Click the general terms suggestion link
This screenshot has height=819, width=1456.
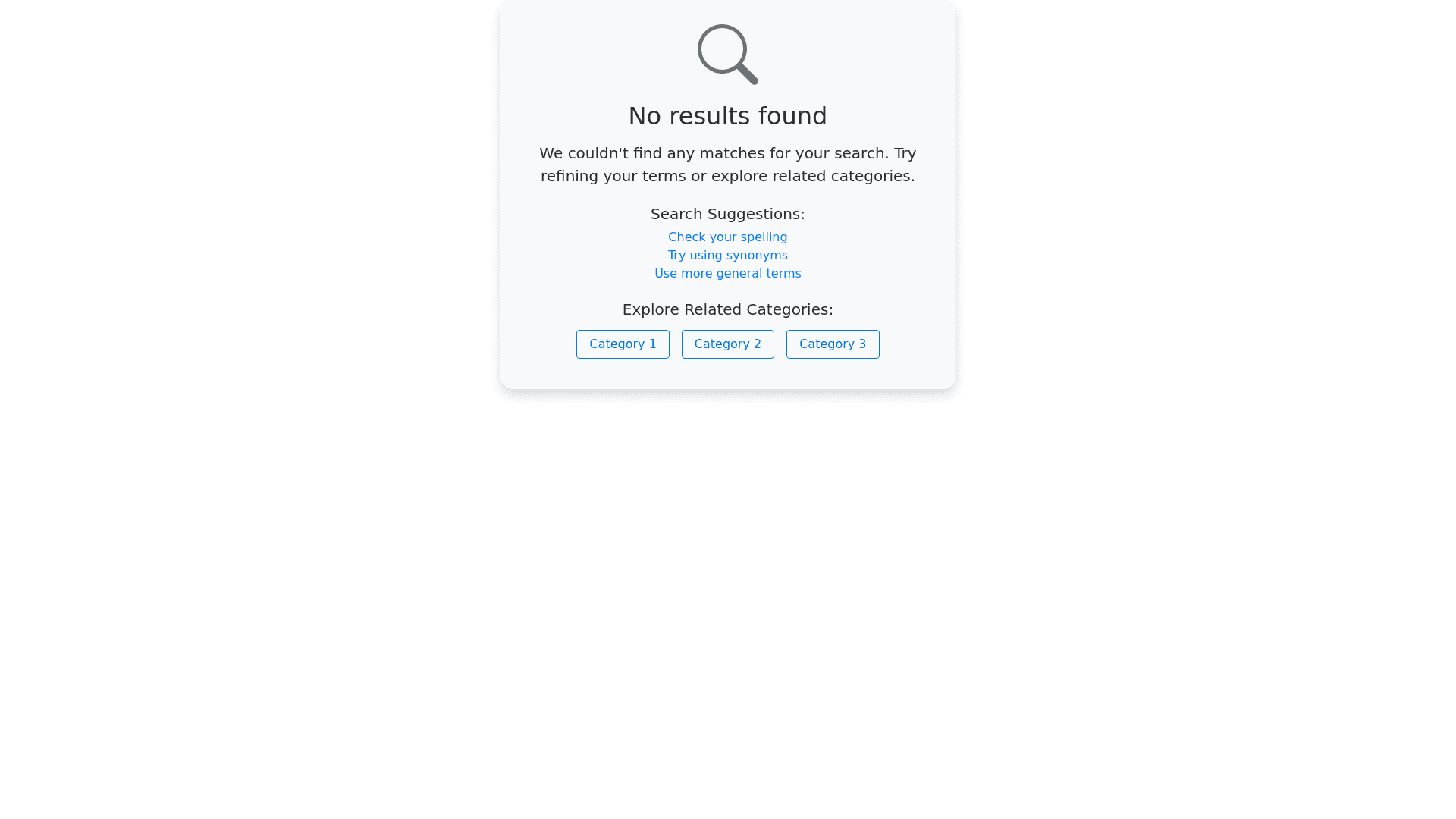click(728, 274)
